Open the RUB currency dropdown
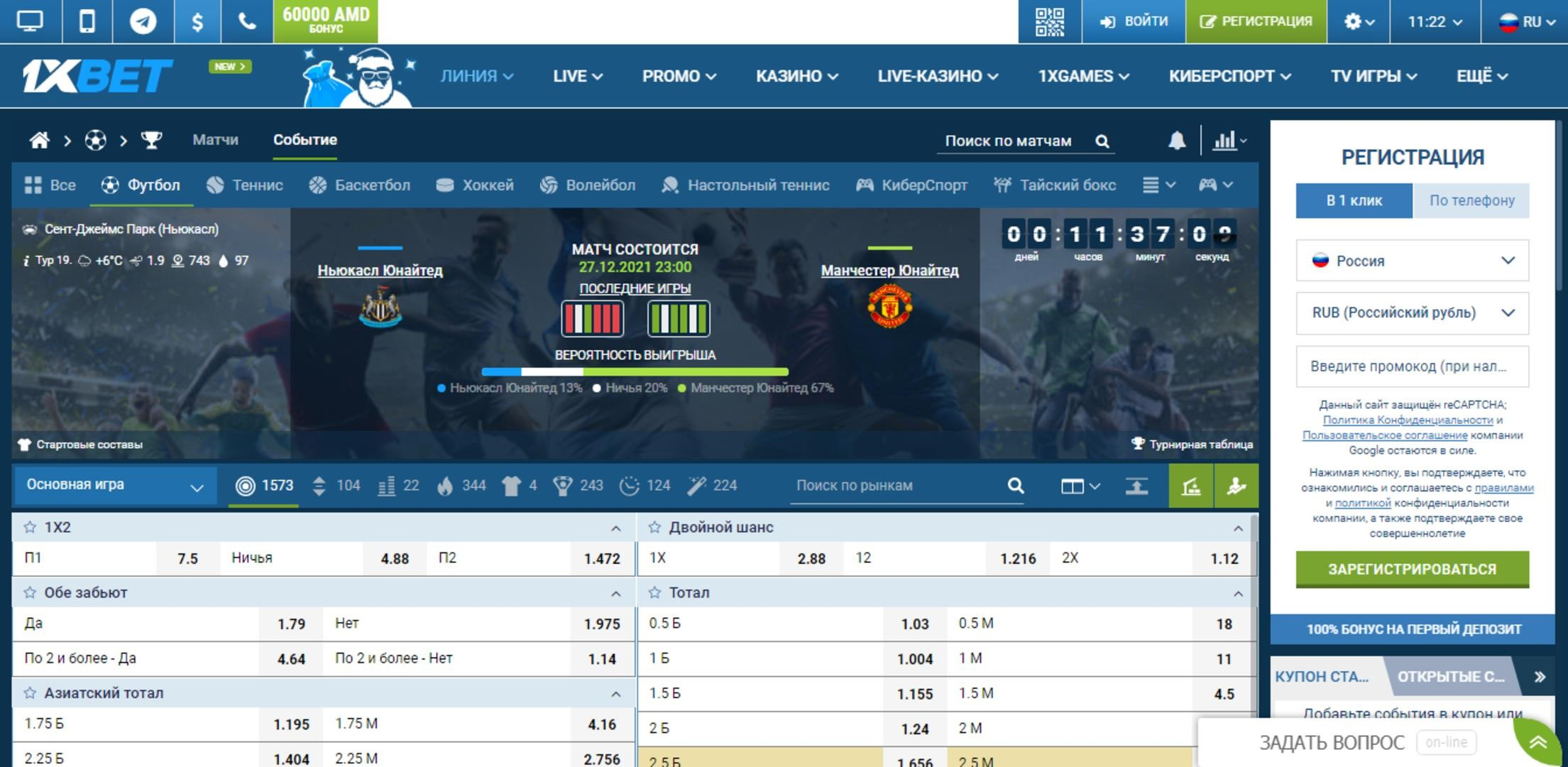 pyautogui.click(x=1413, y=313)
